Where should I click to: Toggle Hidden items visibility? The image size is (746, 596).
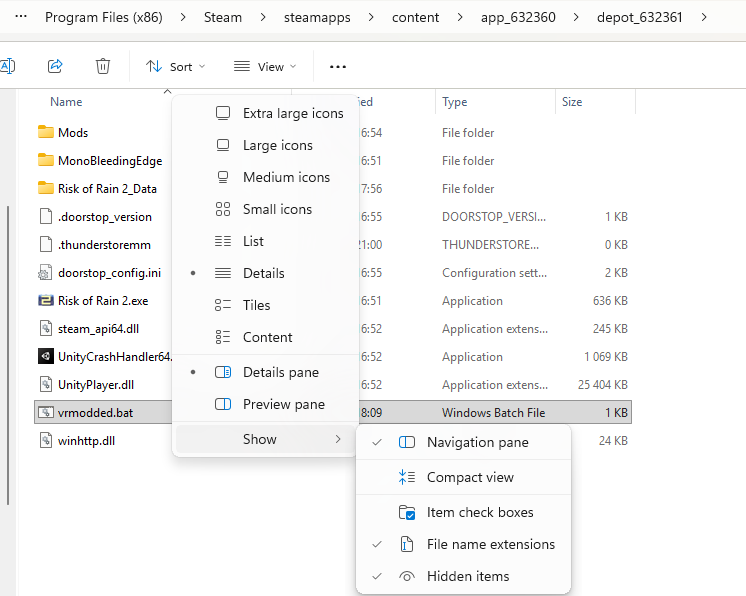463,576
